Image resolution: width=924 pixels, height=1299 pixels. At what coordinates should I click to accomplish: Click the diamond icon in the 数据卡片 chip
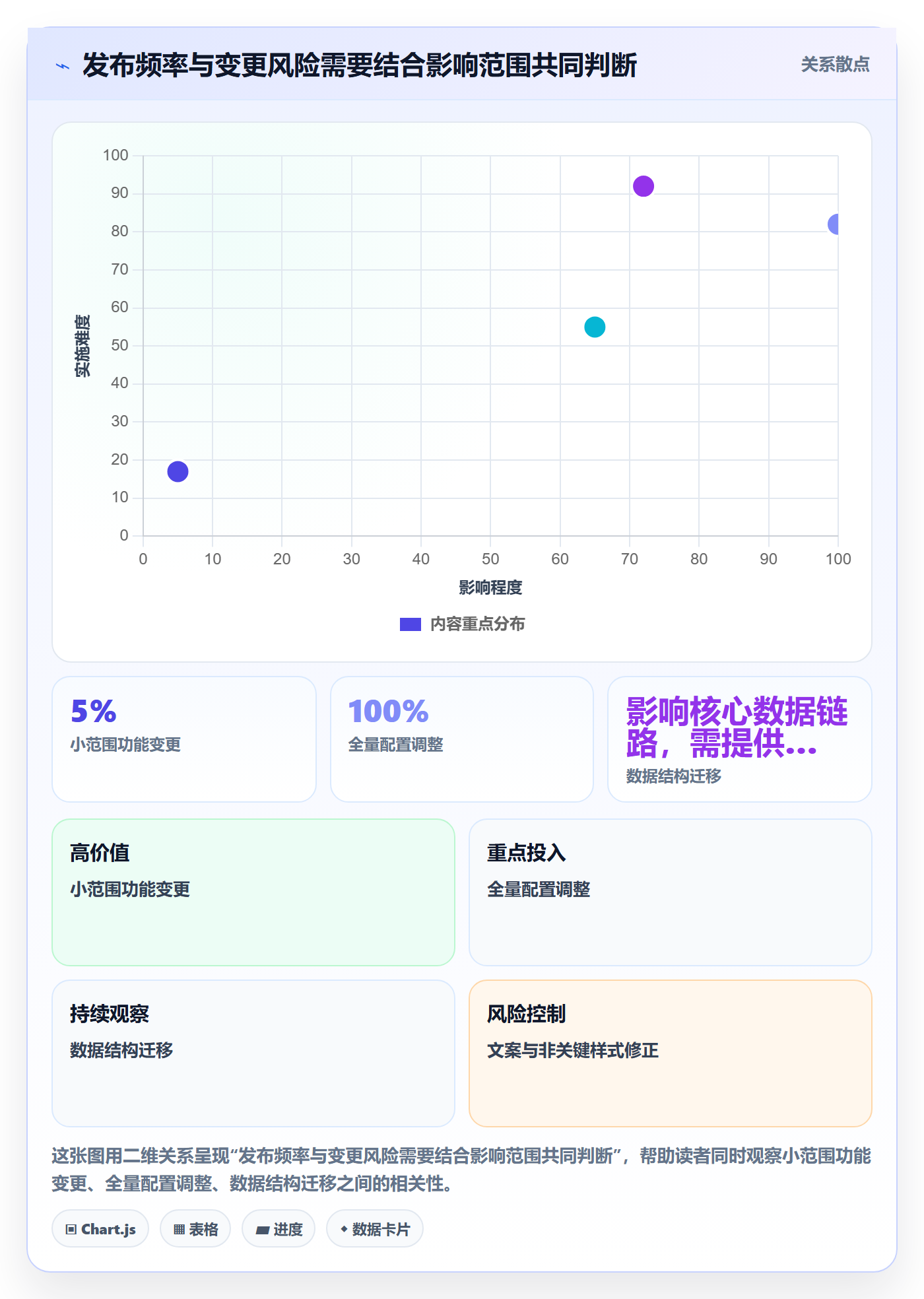pyautogui.click(x=344, y=1229)
